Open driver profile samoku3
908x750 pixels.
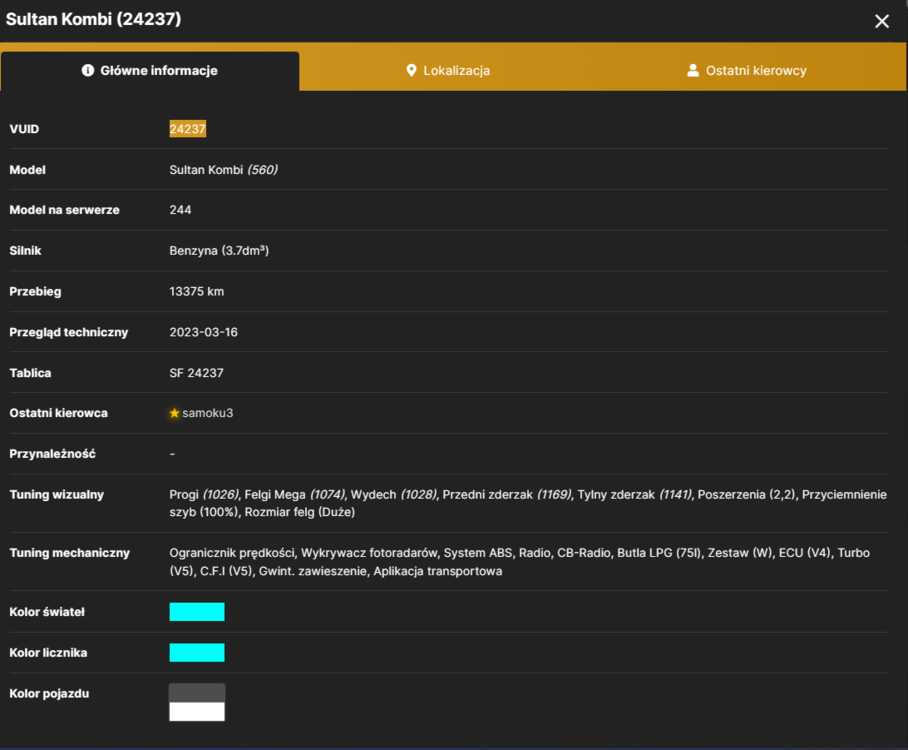207,413
